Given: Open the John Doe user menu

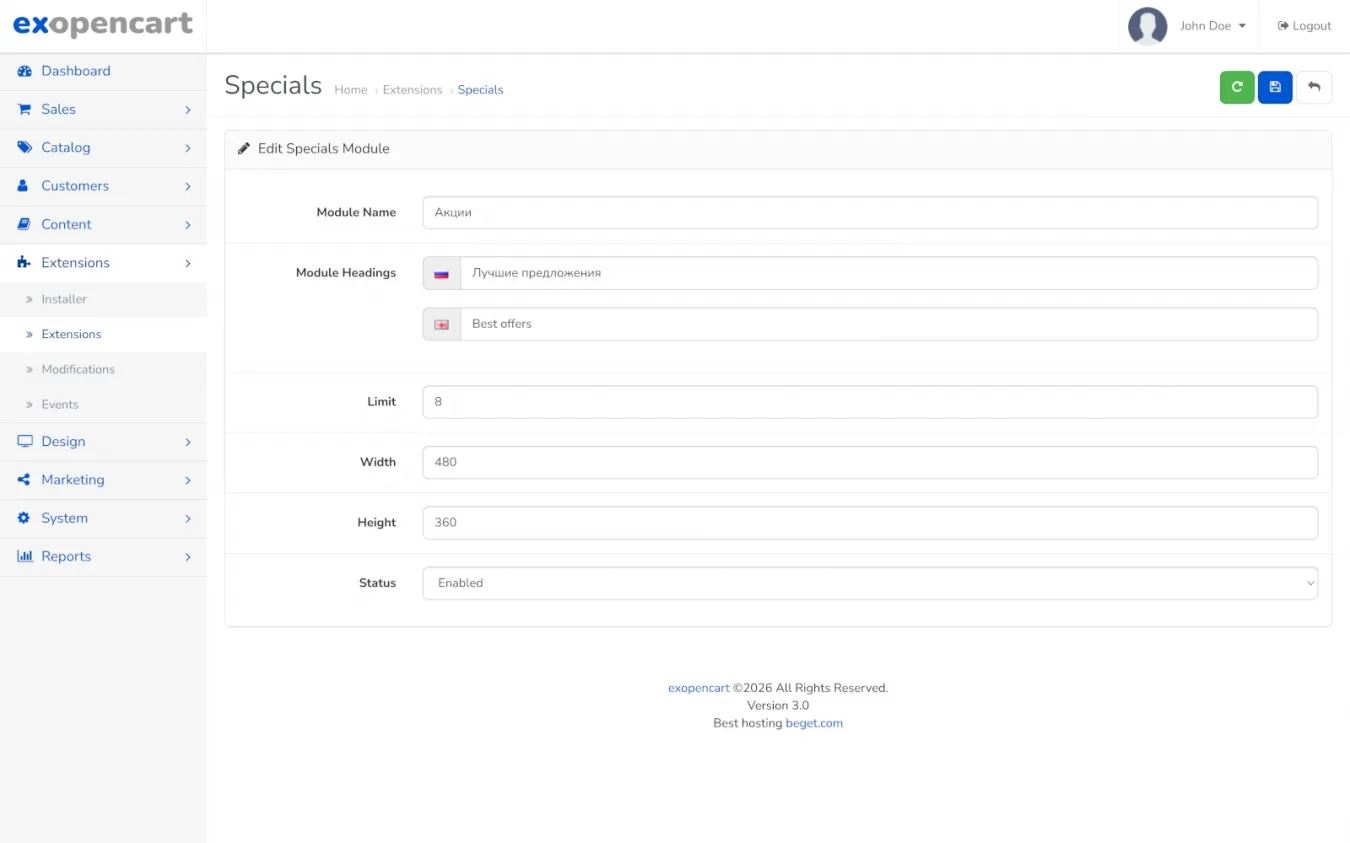Looking at the screenshot, I should (x=1212, y=26).
